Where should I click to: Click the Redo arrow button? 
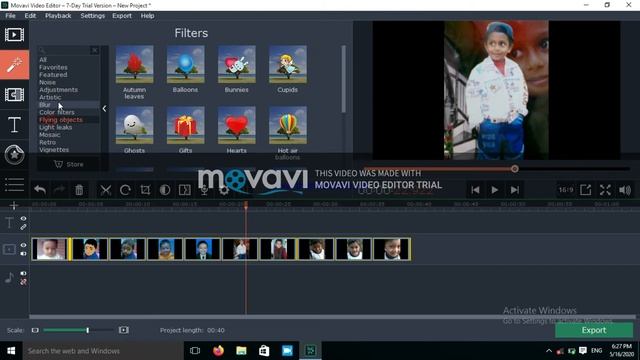coord(59,190)
